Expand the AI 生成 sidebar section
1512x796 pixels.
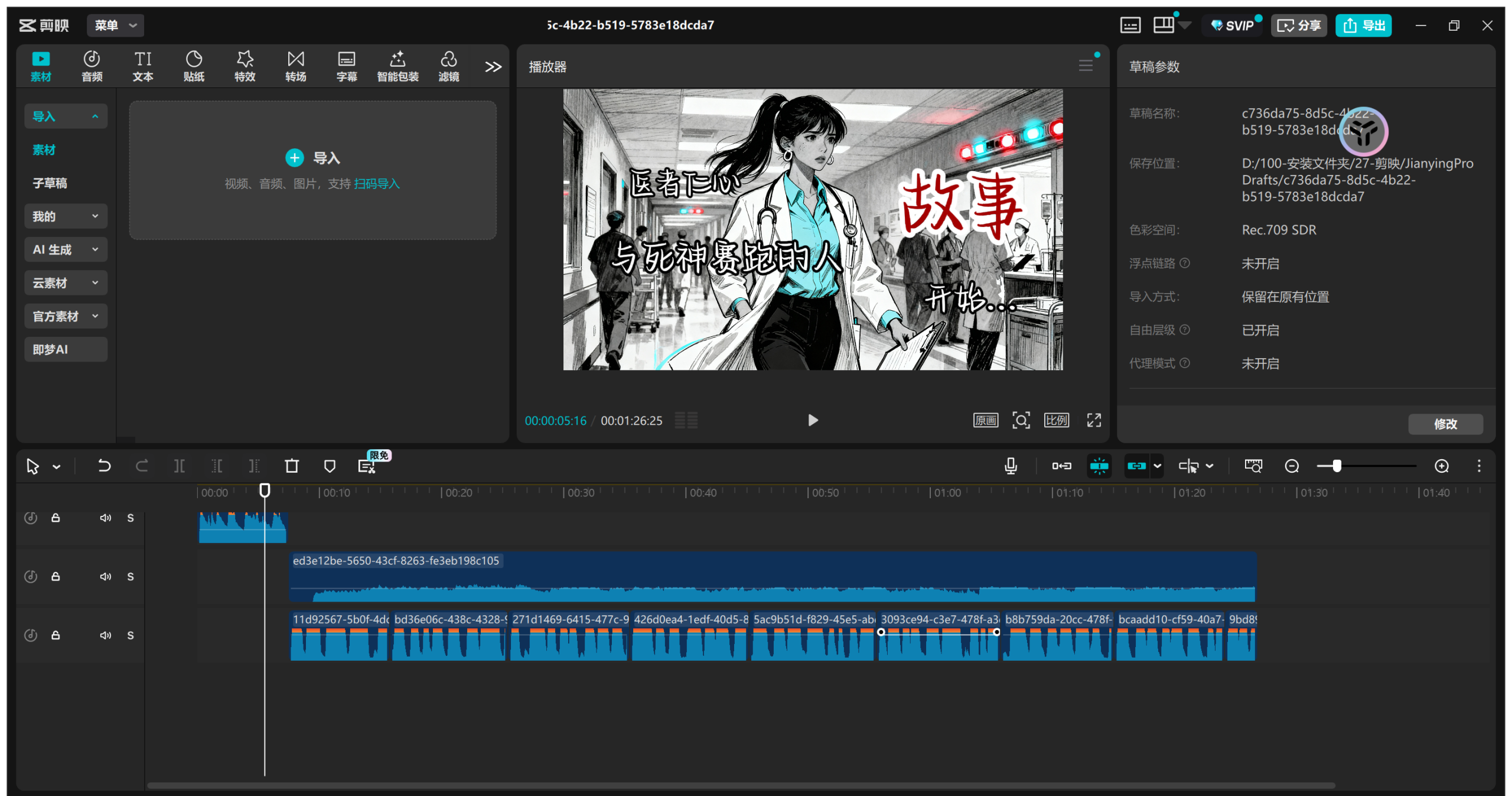[66, 249]
